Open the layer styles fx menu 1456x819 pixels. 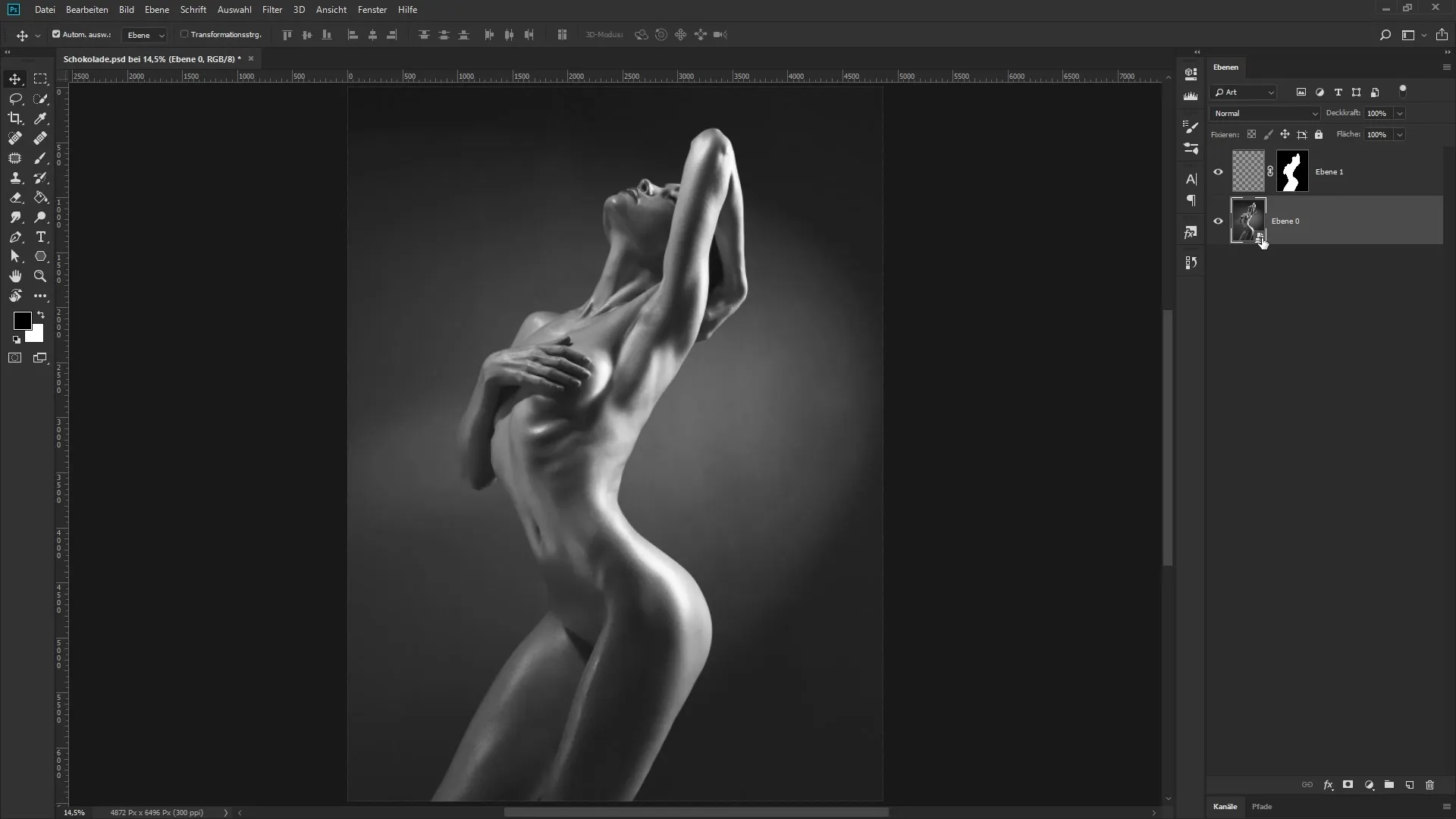click(x=1328, y=785)
